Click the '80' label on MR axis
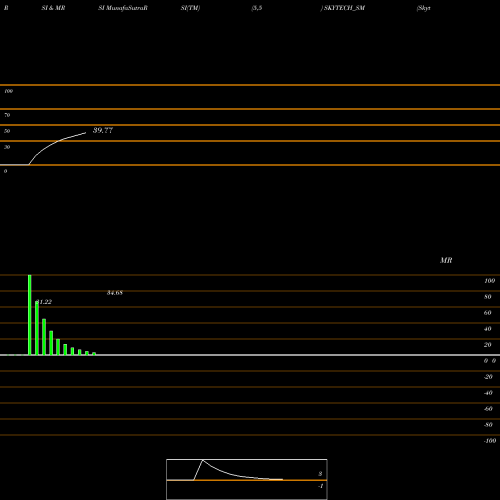 click(488, 297)
